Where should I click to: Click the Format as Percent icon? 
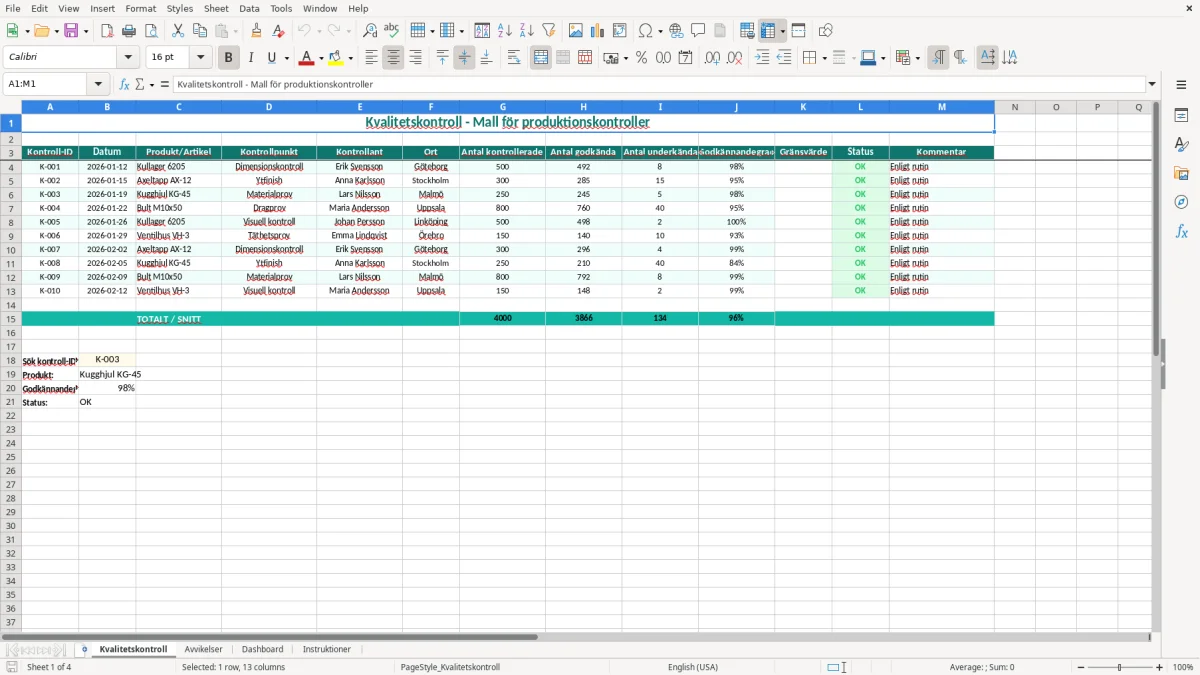tap(642, 58)
